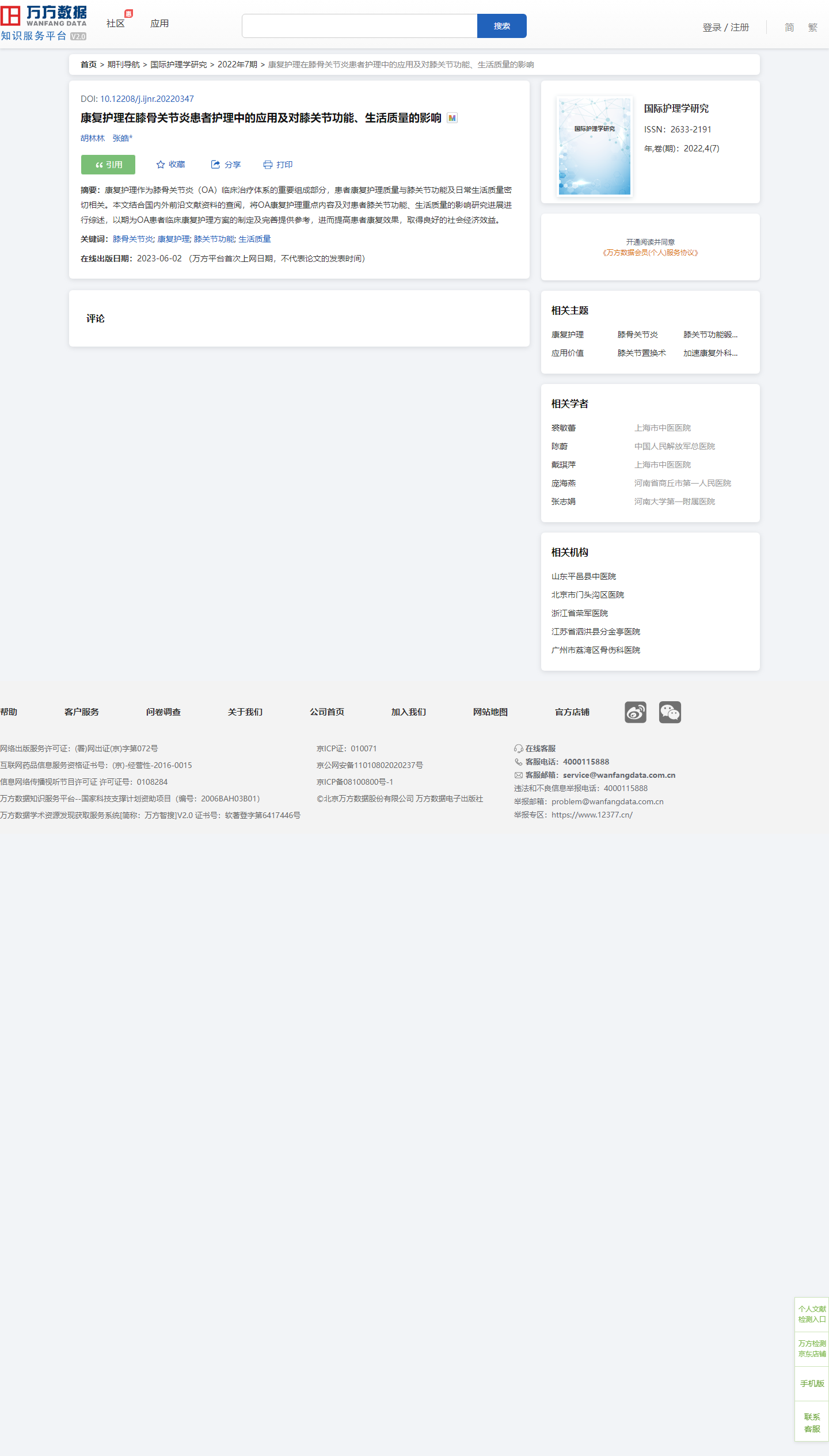The height and width of the screenshot is (1456, 829).
Task: Open related topic 膝关节功能锻...
Action: coord(710,334)
